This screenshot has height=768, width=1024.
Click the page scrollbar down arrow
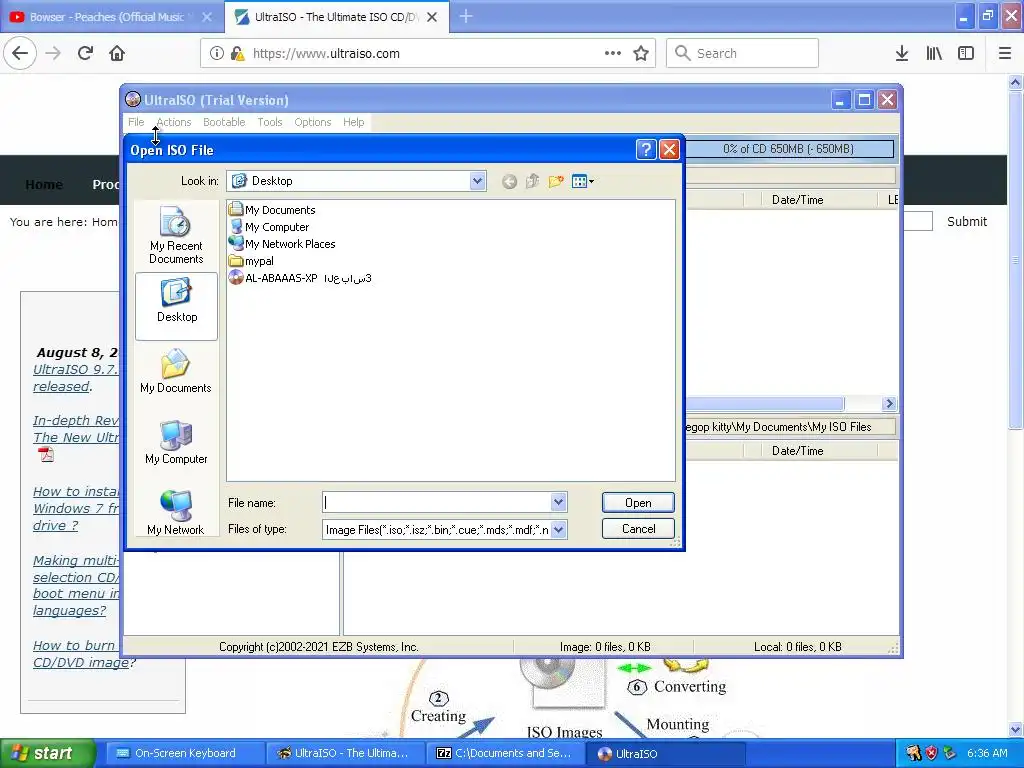(1016, 730)
